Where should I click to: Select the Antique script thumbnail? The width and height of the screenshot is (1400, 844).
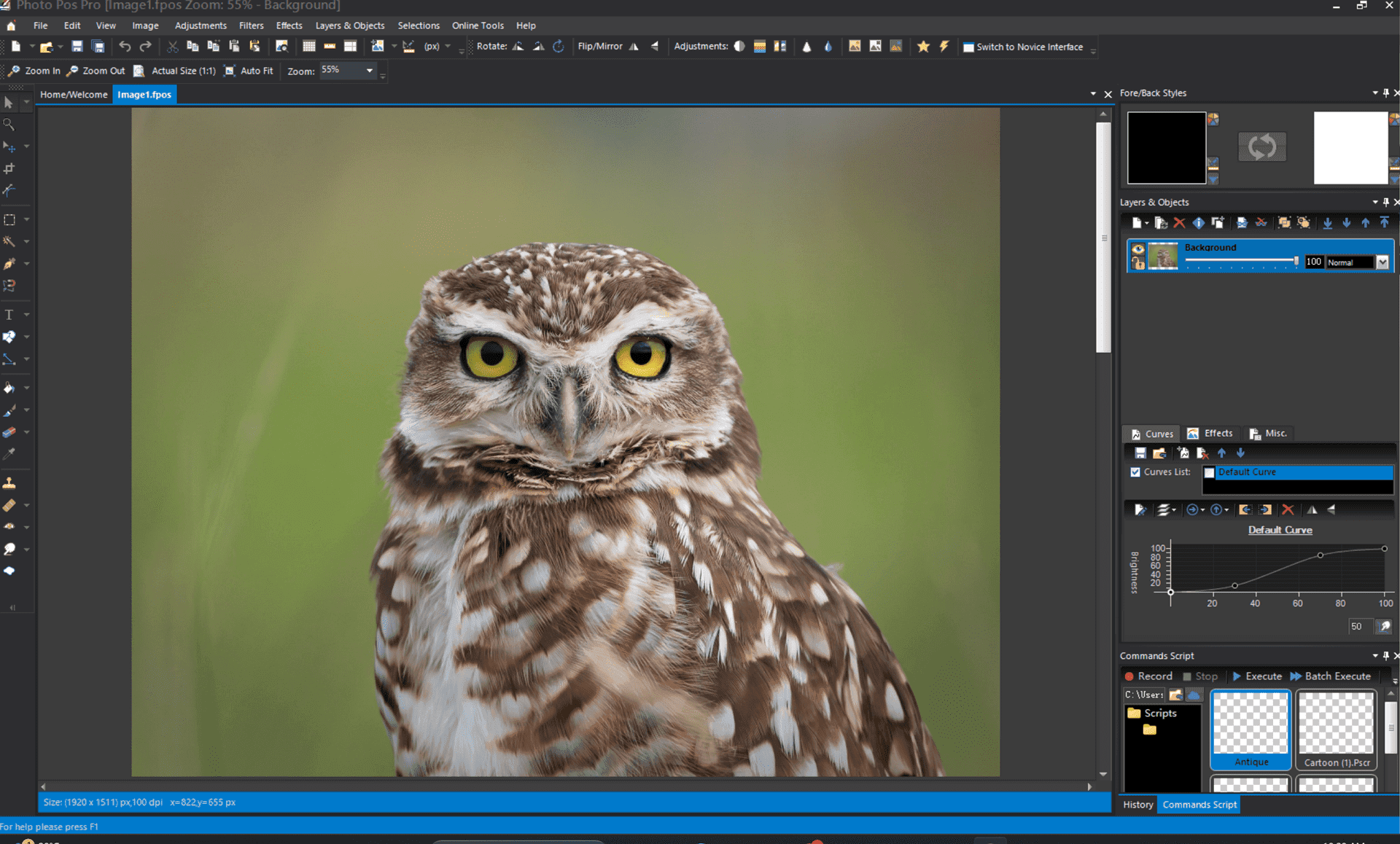click(1251, 730)
